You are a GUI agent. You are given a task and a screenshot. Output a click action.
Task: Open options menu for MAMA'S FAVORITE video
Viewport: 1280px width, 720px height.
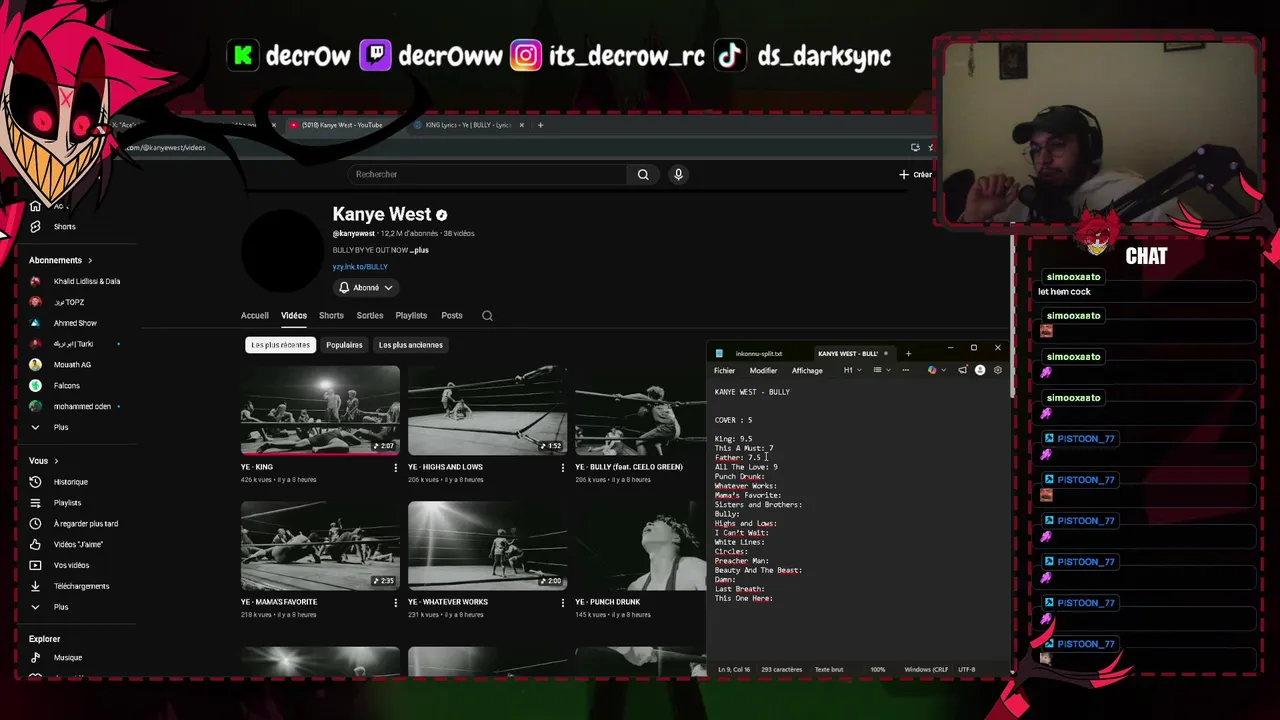click(395, 602)
